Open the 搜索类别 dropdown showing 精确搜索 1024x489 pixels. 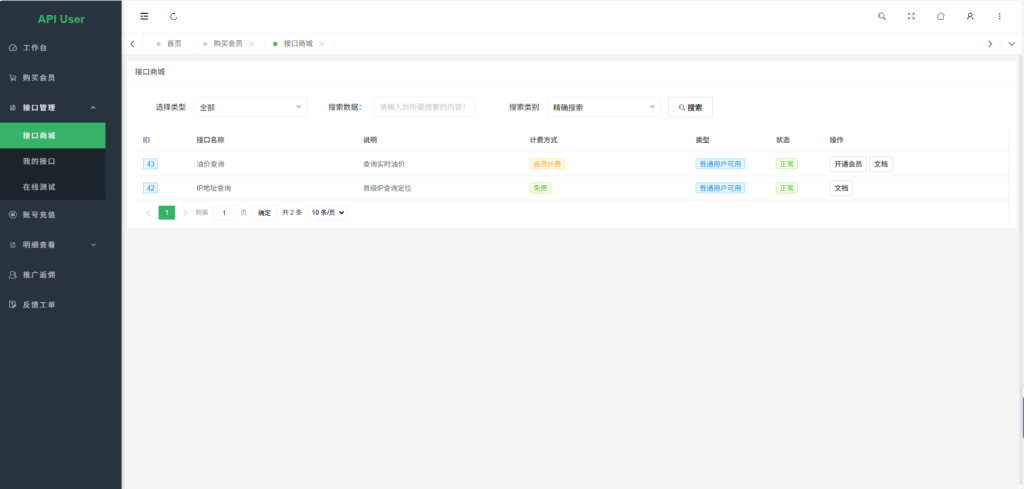point(604,107)
